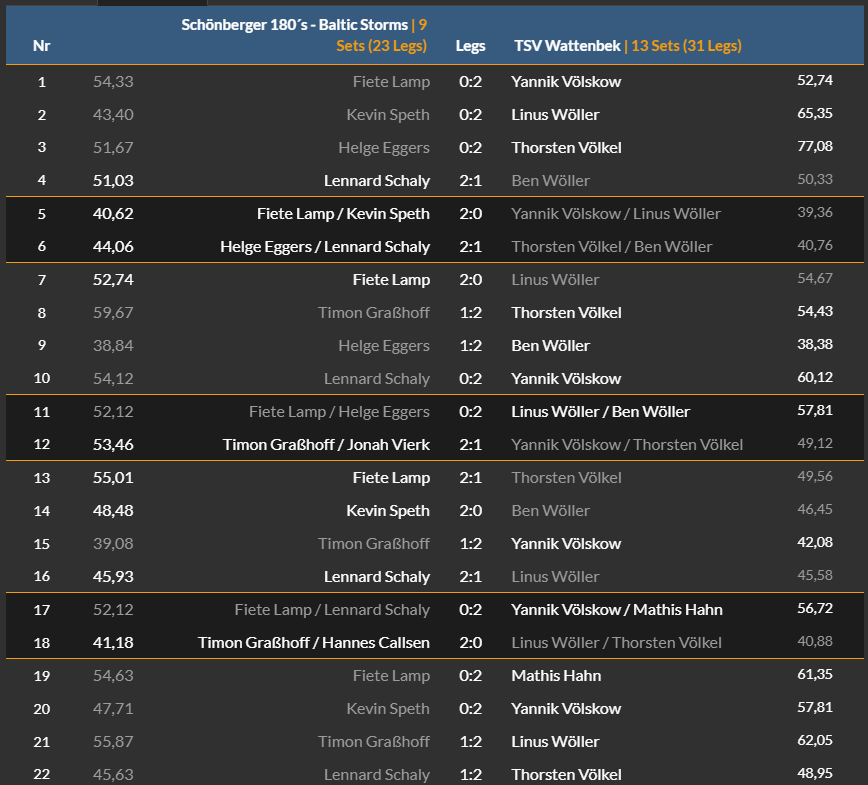Click average 65,35 in match 2
The width and height of the screenshot is (868, 785).
(815, 113)
